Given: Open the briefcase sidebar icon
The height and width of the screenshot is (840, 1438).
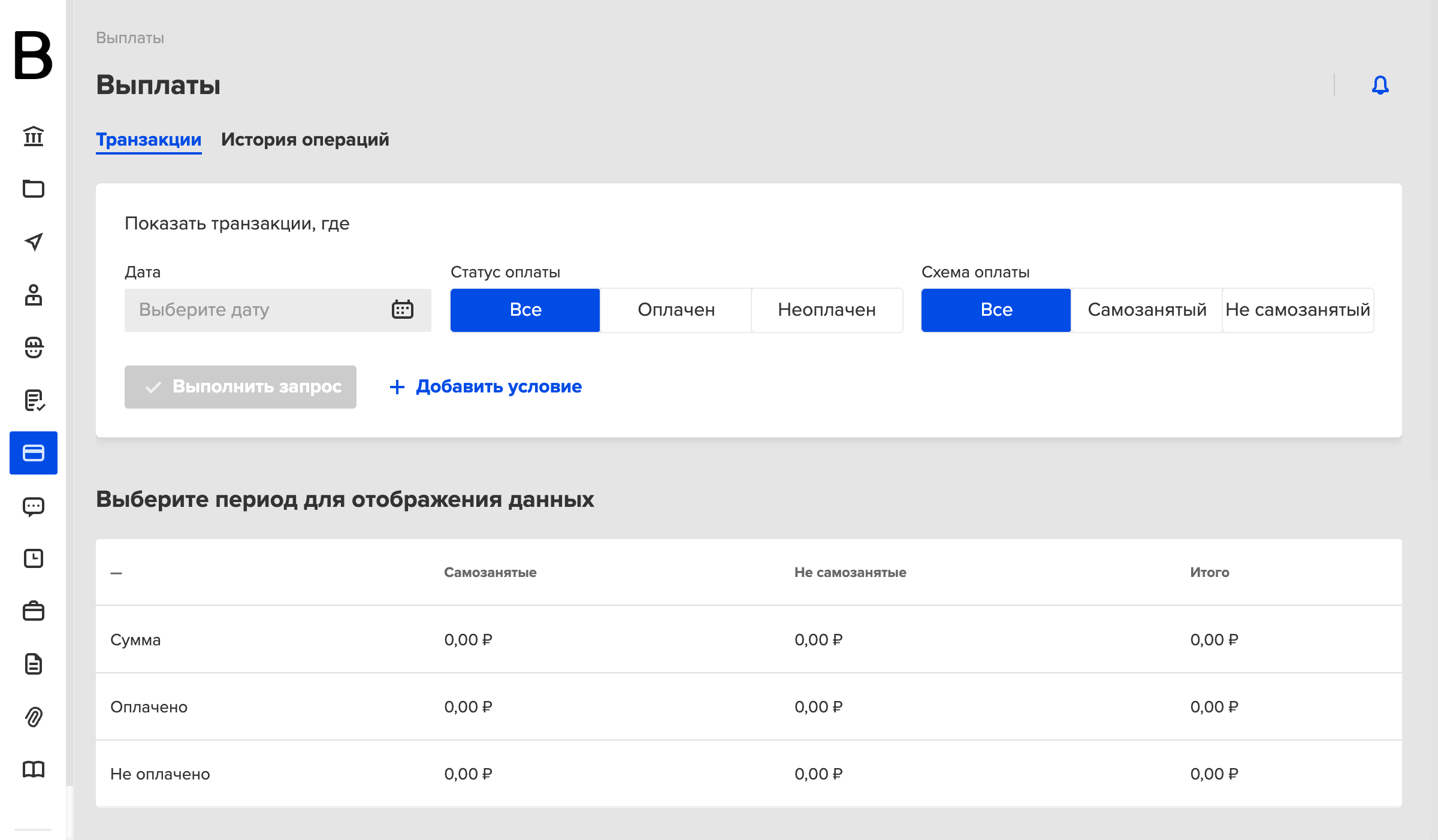Looking at the screenshot, I should coord(34,611).
